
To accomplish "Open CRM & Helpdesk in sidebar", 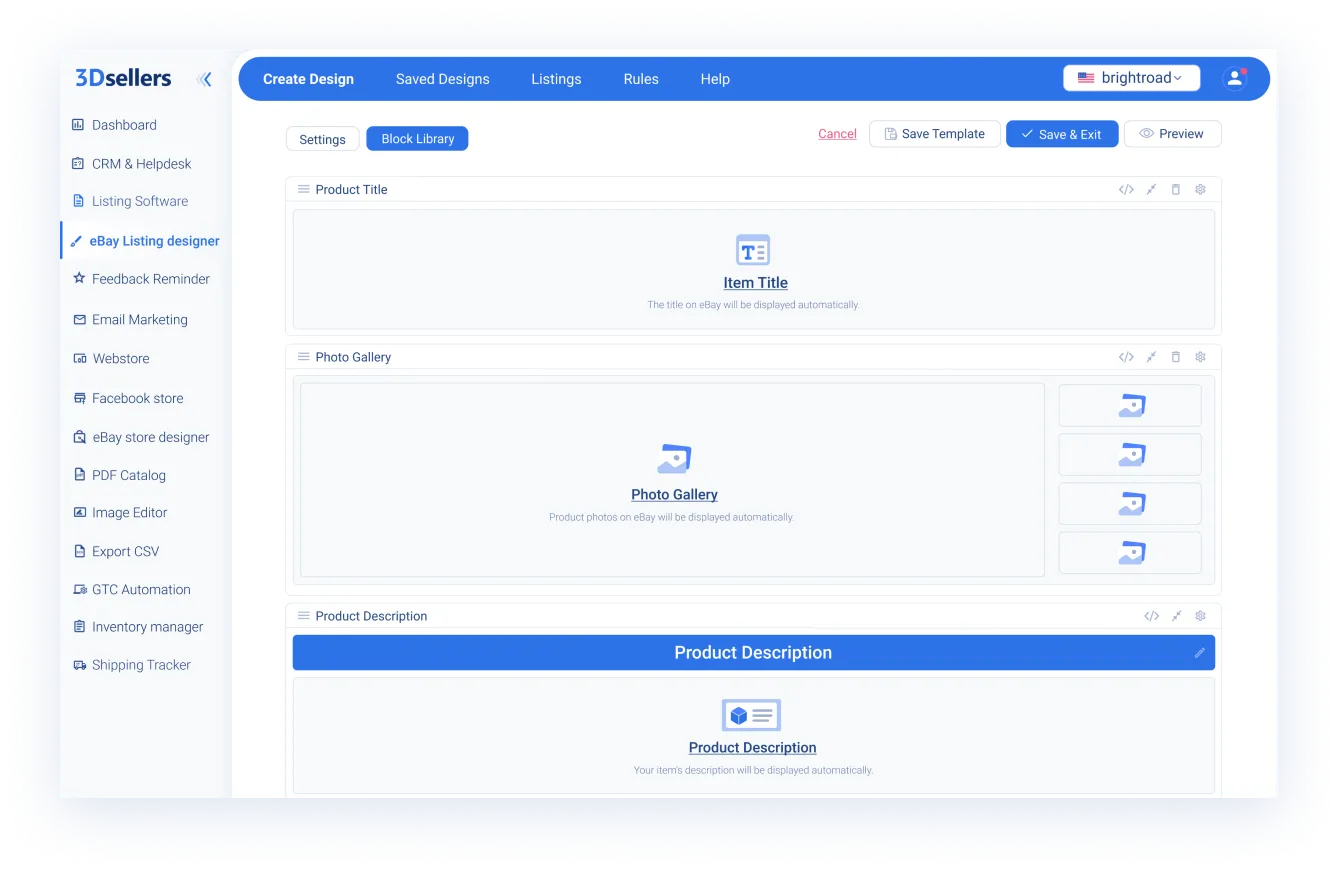I will click(131, 164).
